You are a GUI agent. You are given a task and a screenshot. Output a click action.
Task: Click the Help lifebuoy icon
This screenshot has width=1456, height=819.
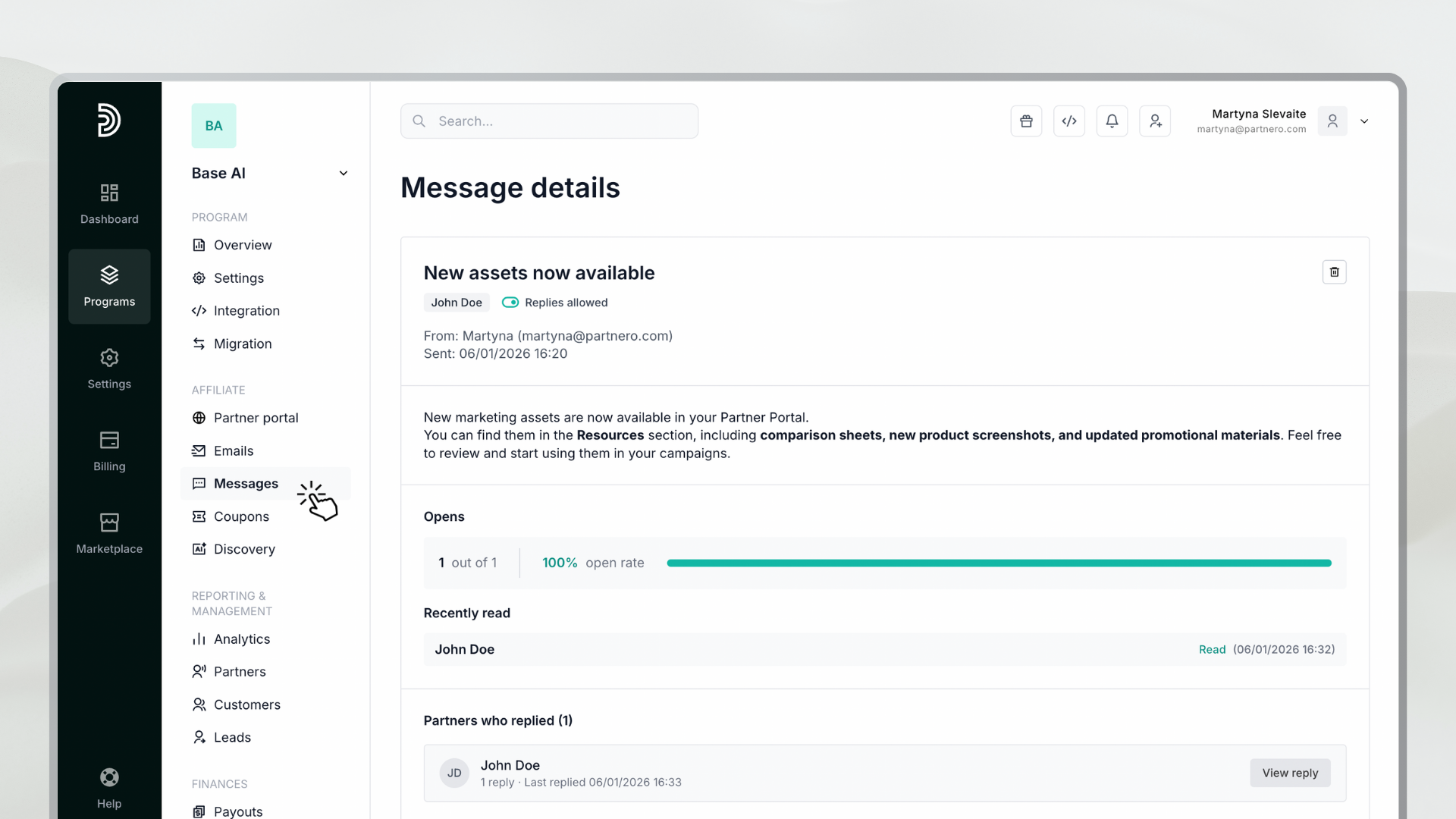pyautogui.click(x=109, y=777)
